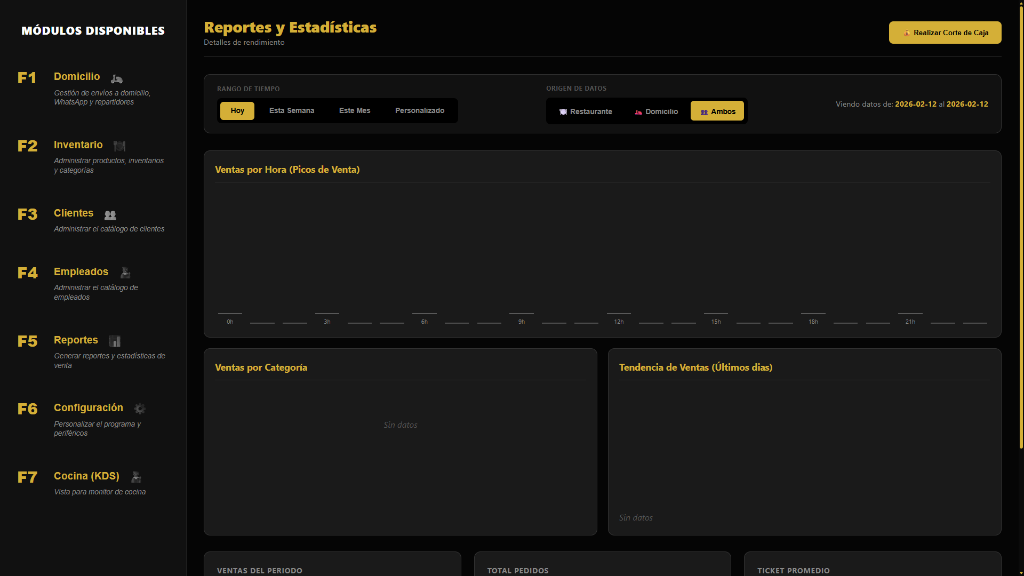
Task: Click the Domicilio delivery scooter icon
Action: (117, 78)
